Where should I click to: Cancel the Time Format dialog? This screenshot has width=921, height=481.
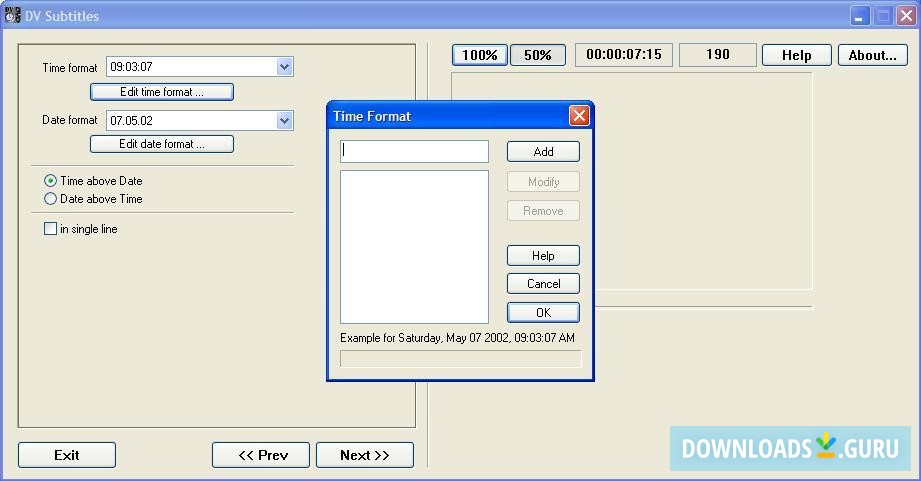point(543,284)
